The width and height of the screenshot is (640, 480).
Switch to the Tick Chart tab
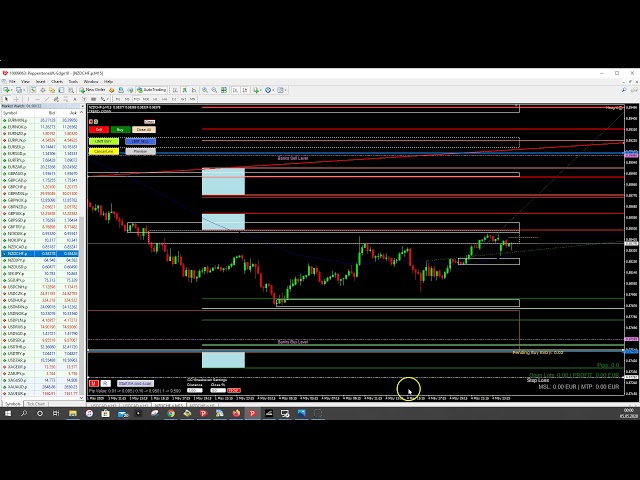tap(35, 404)
